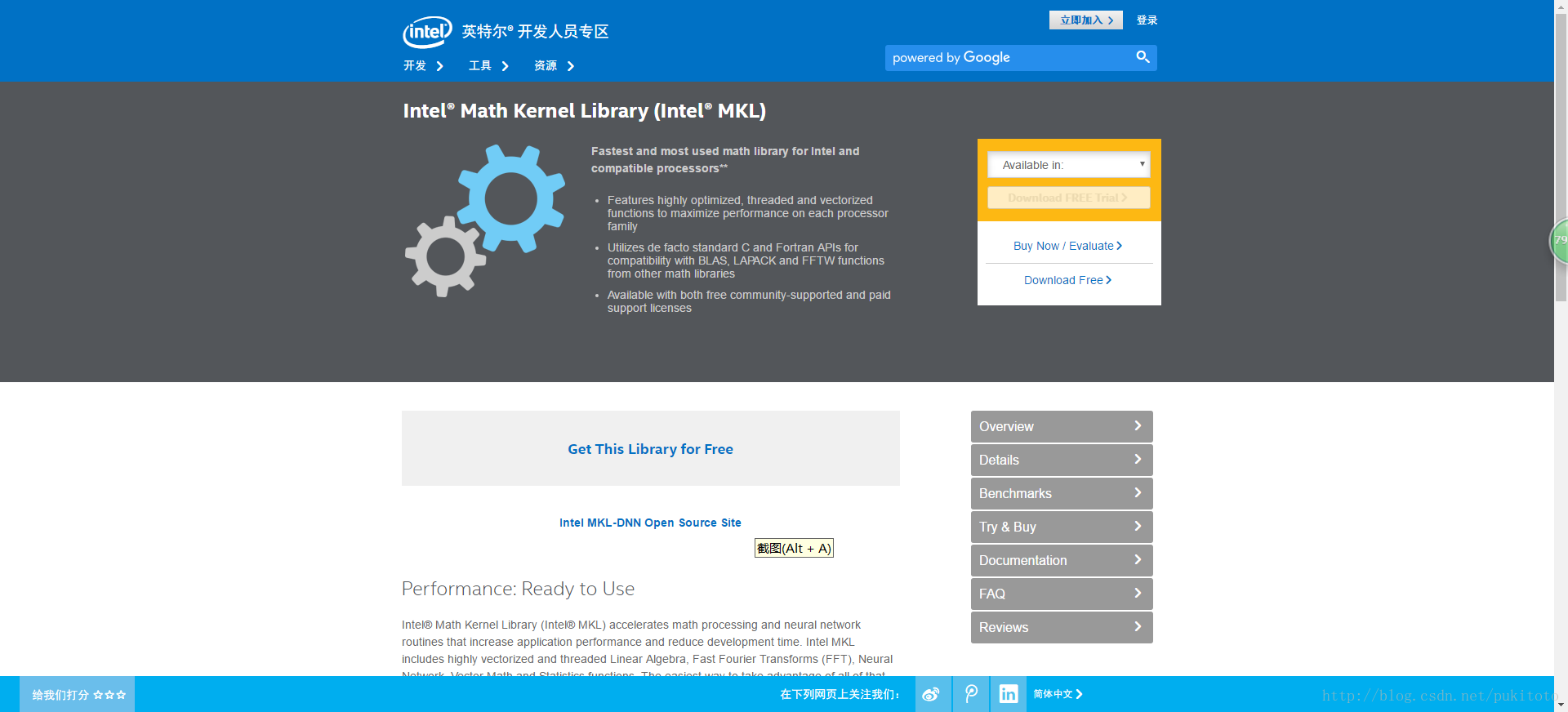Open the Weibo social icon
This screenshot has height=712, width=1568.
click(x=931, y=694)
